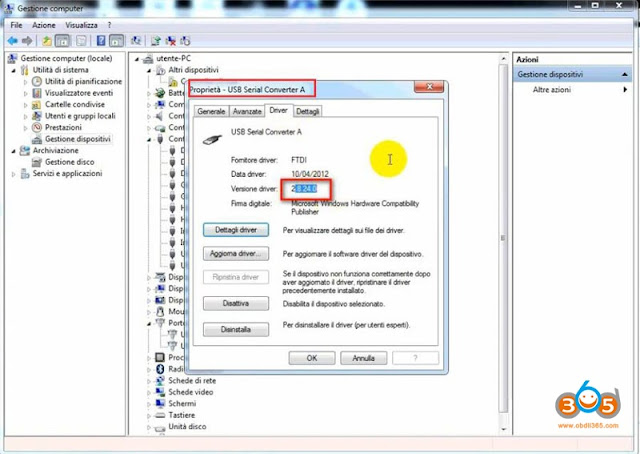This screenshot has height=454, width=640.
Task: Click the utente-PC computer icon
Action: [x=148, y=59]
